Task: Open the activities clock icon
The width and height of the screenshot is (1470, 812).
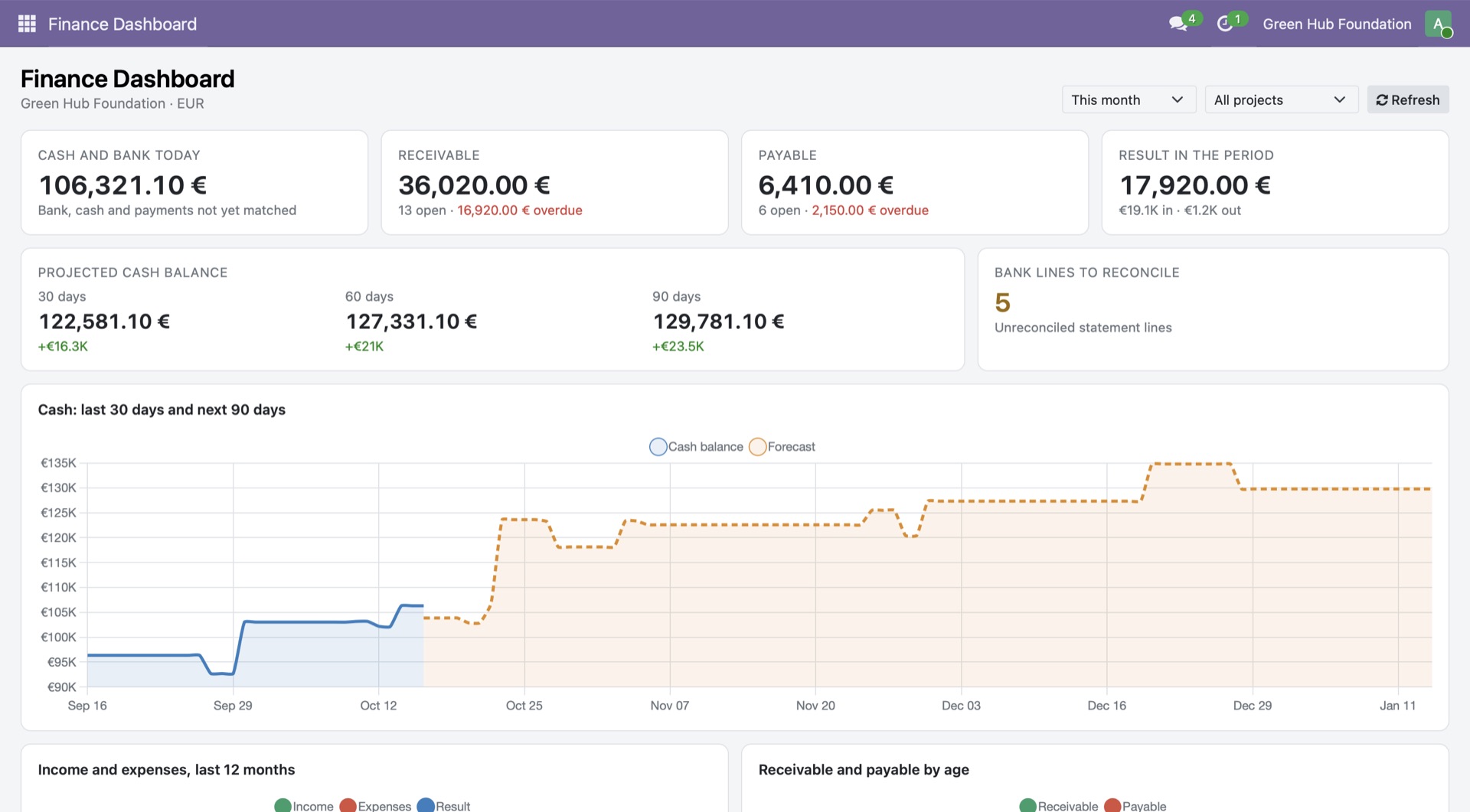Action: tap(1225, 24)
